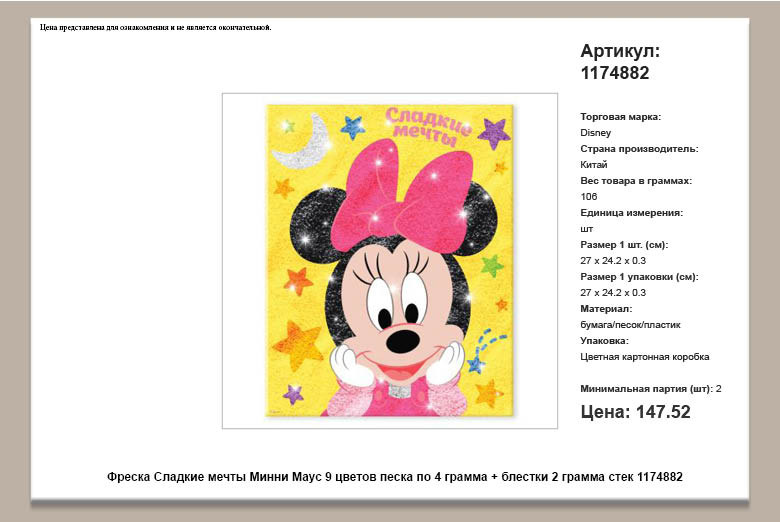Screen dimensions: 780x522
Task: Select size value under 'Размер 1 упаковки'
Action: tap(613, 293)
